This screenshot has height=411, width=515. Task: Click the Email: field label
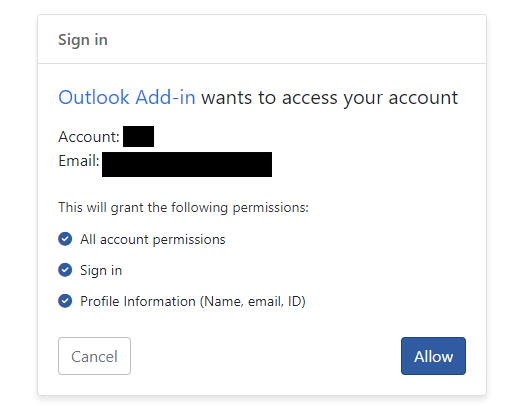click(79, 161)
